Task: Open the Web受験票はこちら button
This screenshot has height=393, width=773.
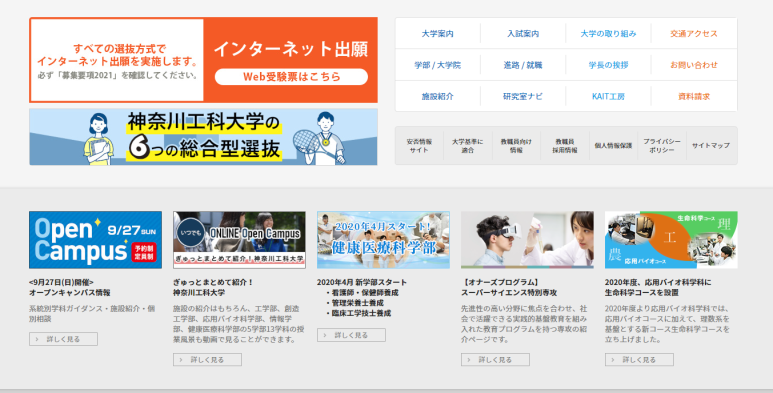Action: [291, 76]
